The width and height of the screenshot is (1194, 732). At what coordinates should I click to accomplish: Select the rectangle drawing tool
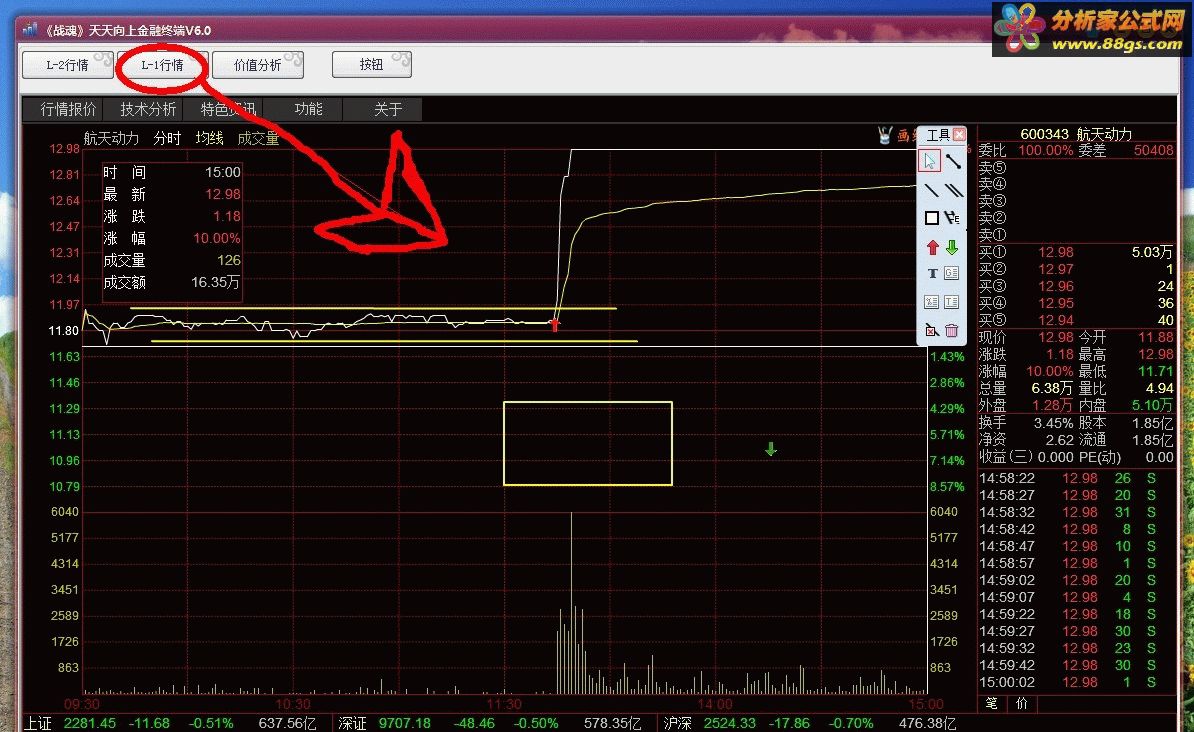click(931, 219)
